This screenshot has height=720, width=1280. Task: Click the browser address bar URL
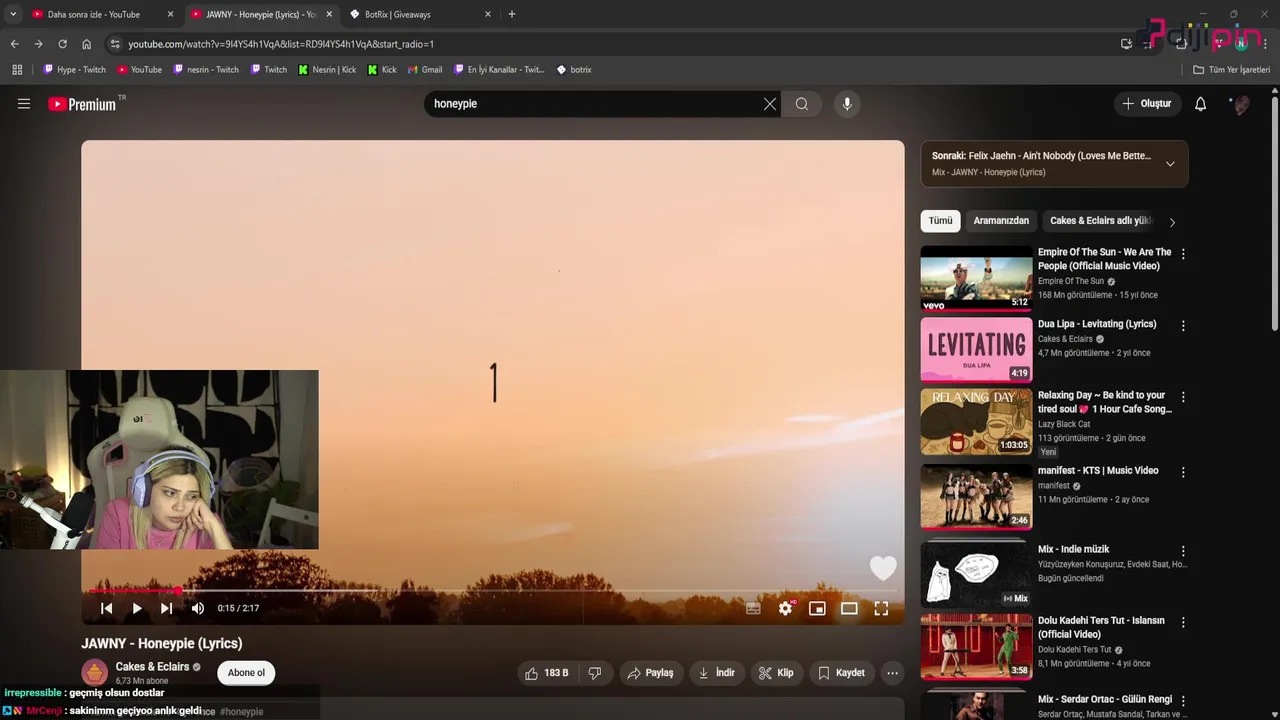[x=281, y=44]
